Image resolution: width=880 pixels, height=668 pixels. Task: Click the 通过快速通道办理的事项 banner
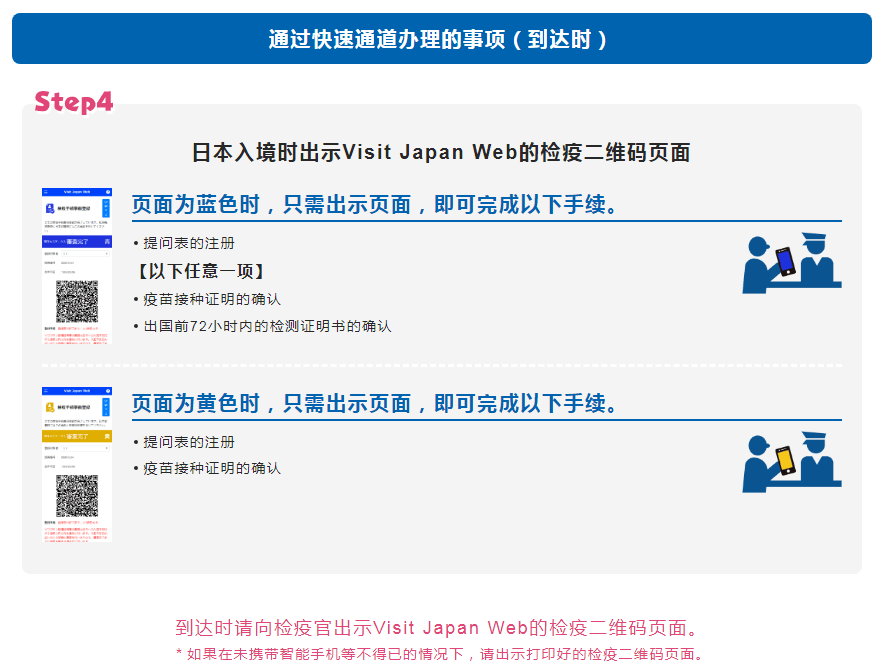[440, 38]
